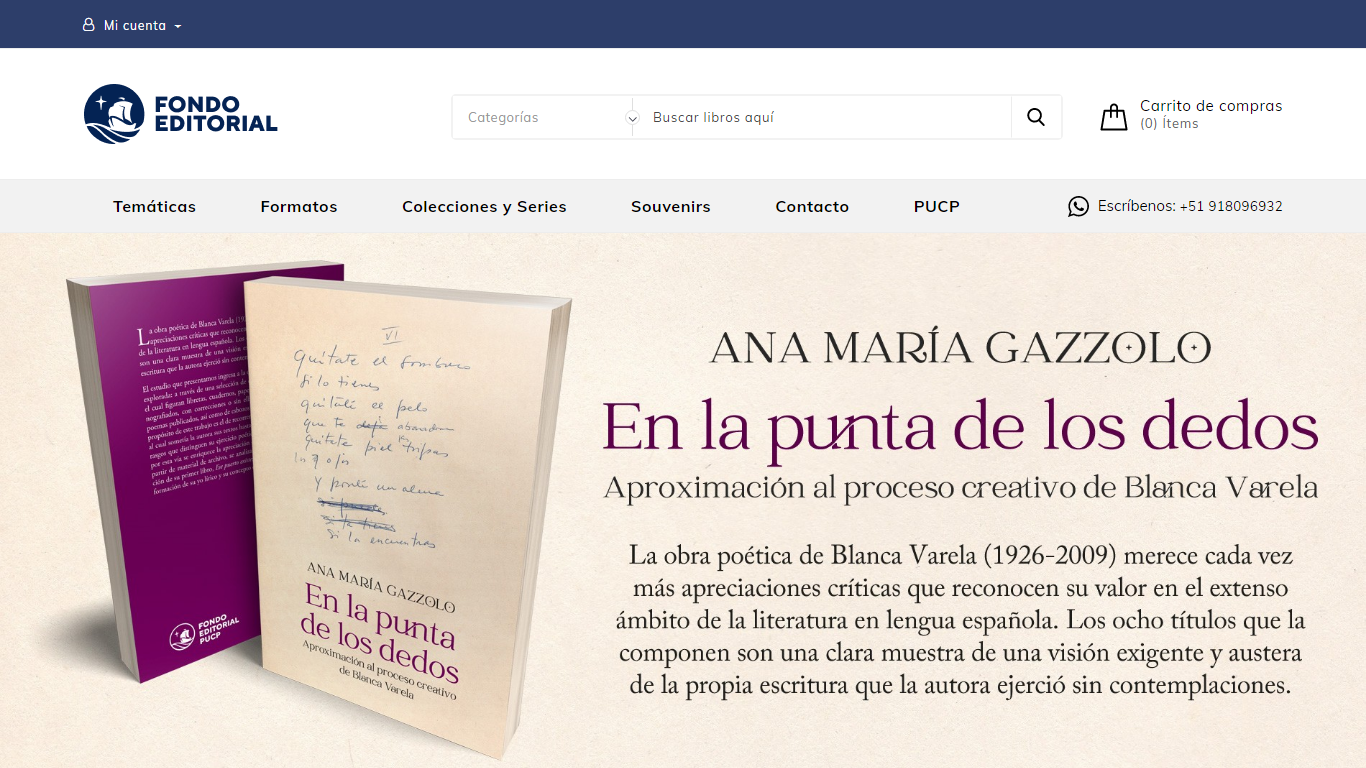Click the Categorías chevron arrow
1366x768 pixels.
[632, 118]
